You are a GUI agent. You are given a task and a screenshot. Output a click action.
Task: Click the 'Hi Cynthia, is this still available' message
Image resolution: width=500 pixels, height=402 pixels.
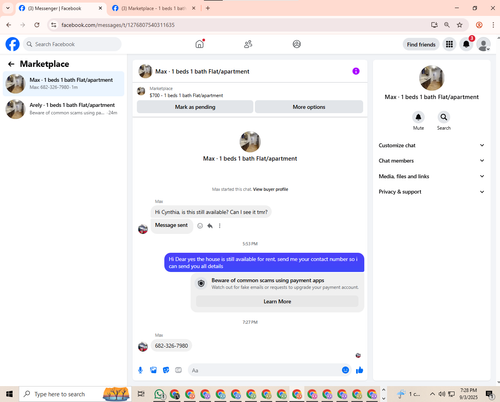click(x=211, y=212)
